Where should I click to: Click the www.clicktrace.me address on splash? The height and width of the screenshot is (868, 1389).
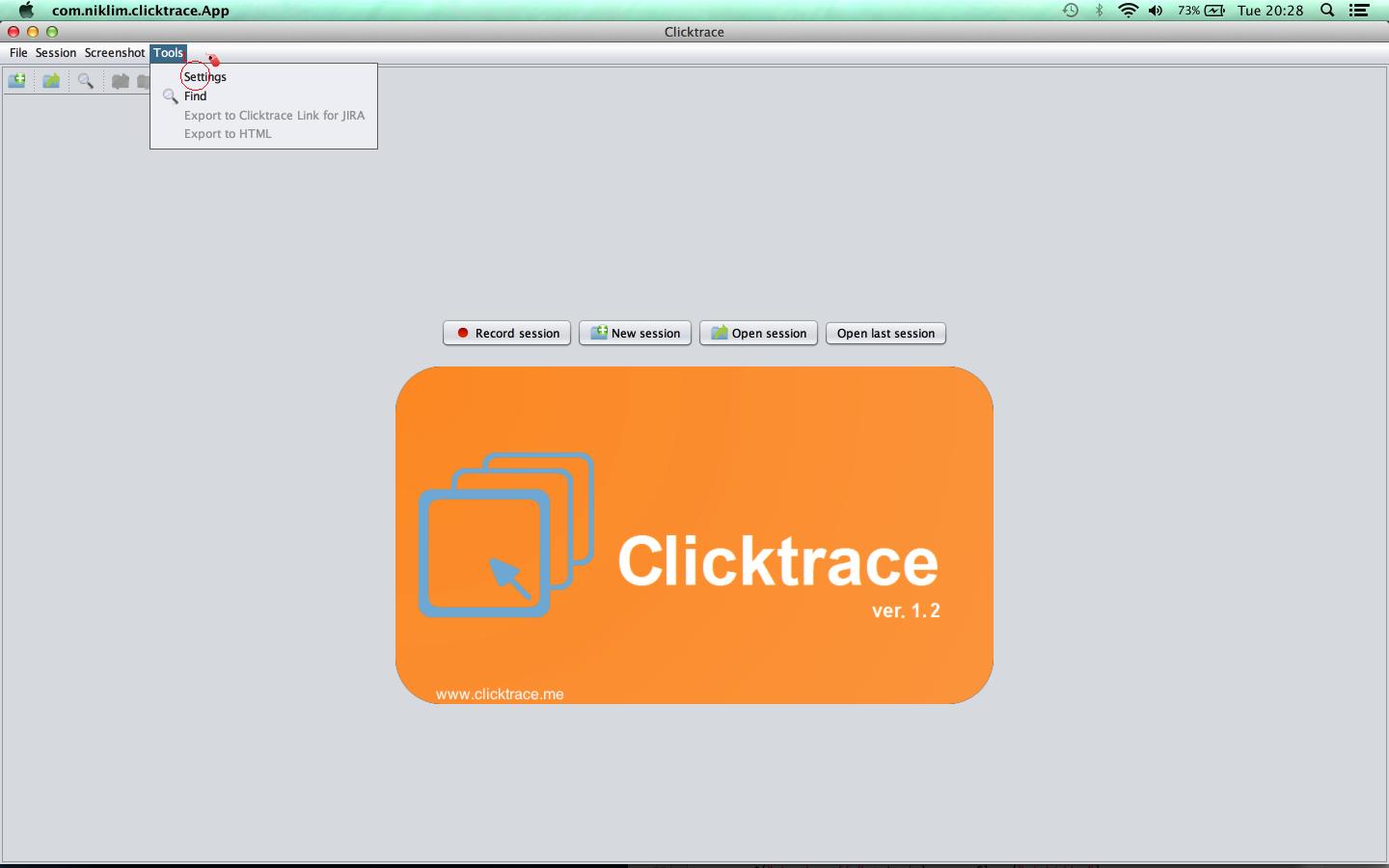(500, 694)
